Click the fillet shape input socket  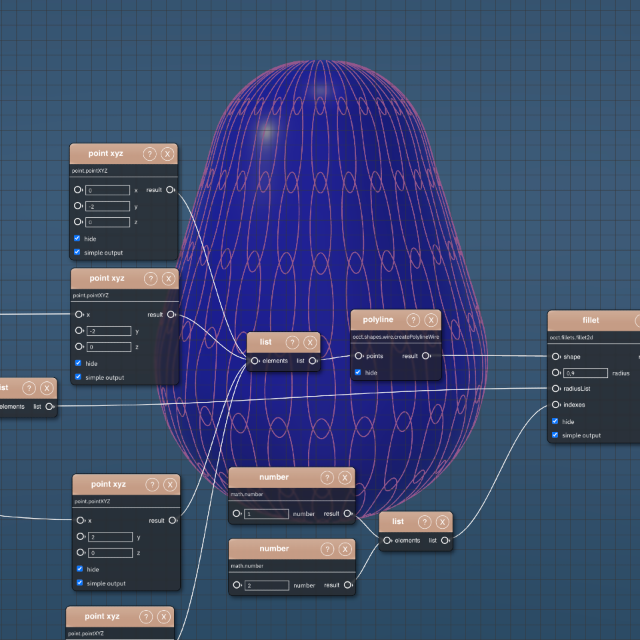556,357
